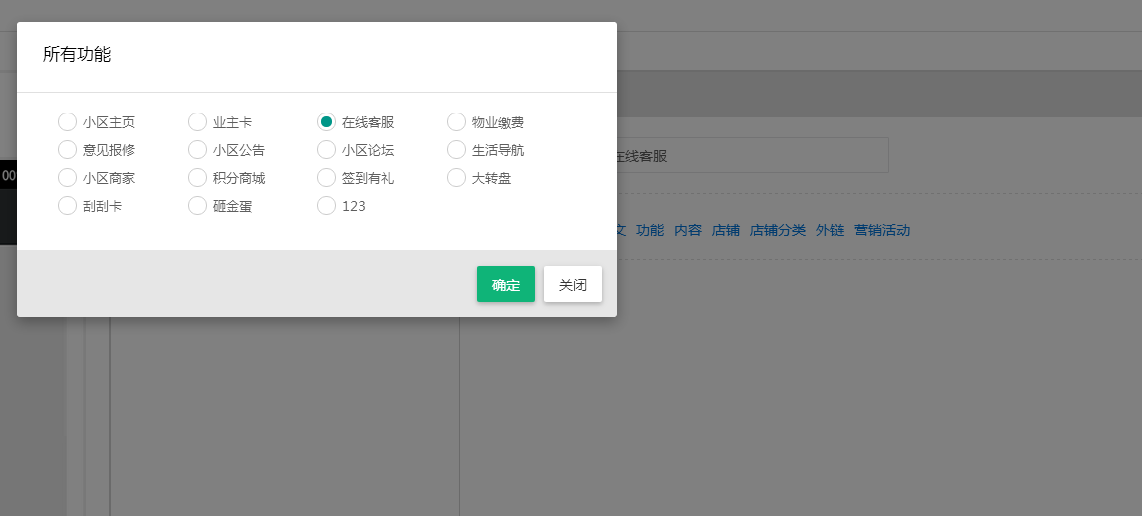Screen dimensions: 1142x516
Task: Select the 小区商家 radio option
Action: [68, 178]
